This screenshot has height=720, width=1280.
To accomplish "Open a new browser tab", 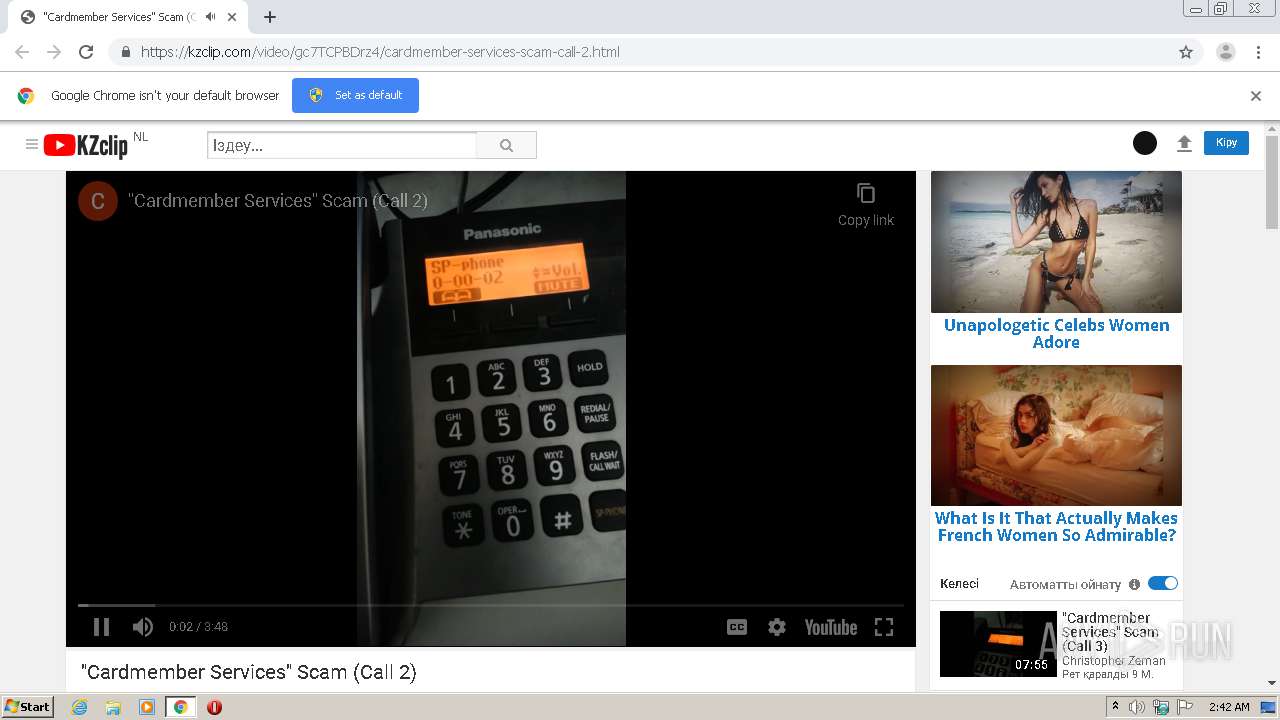I will [x=270, y=17].
